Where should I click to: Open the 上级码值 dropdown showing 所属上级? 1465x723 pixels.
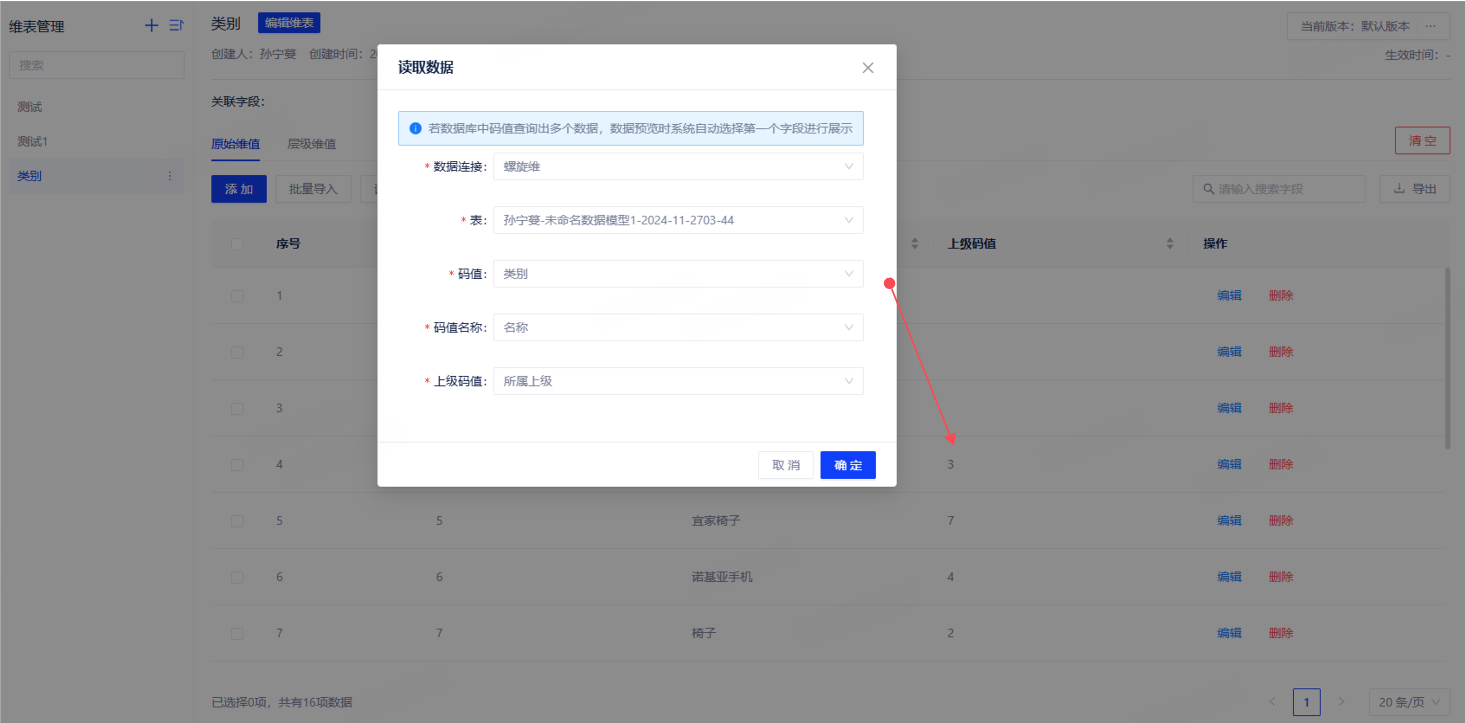(x=678, y=381)
